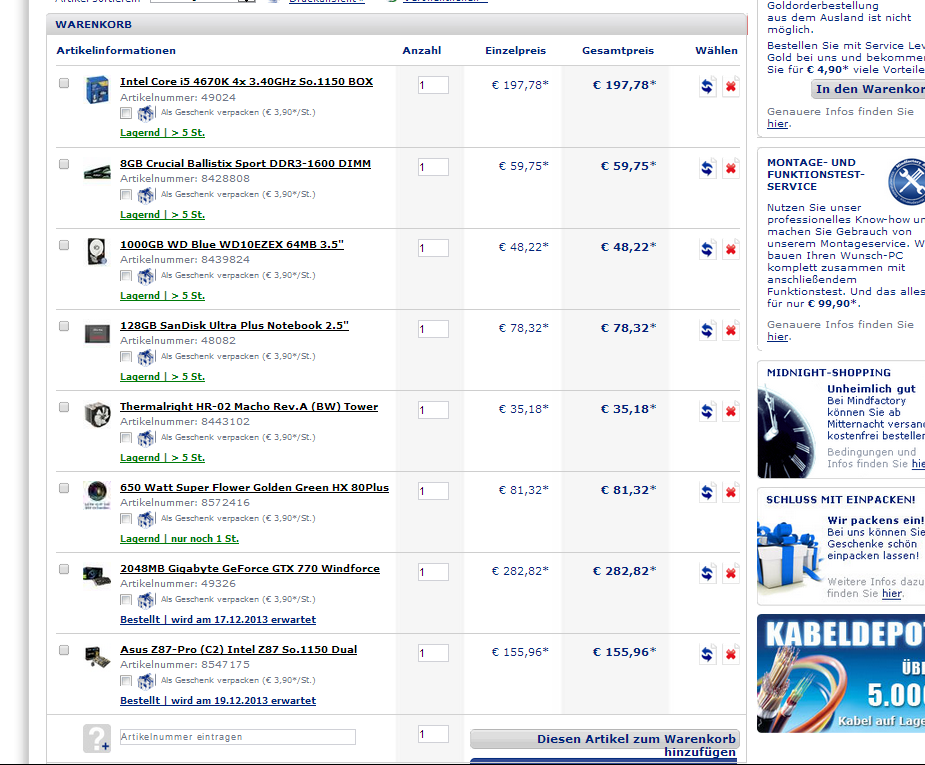Update the 650 Watt Super Flower row
The height and width of the screenshot is (765, 925).
coord(707,492)
